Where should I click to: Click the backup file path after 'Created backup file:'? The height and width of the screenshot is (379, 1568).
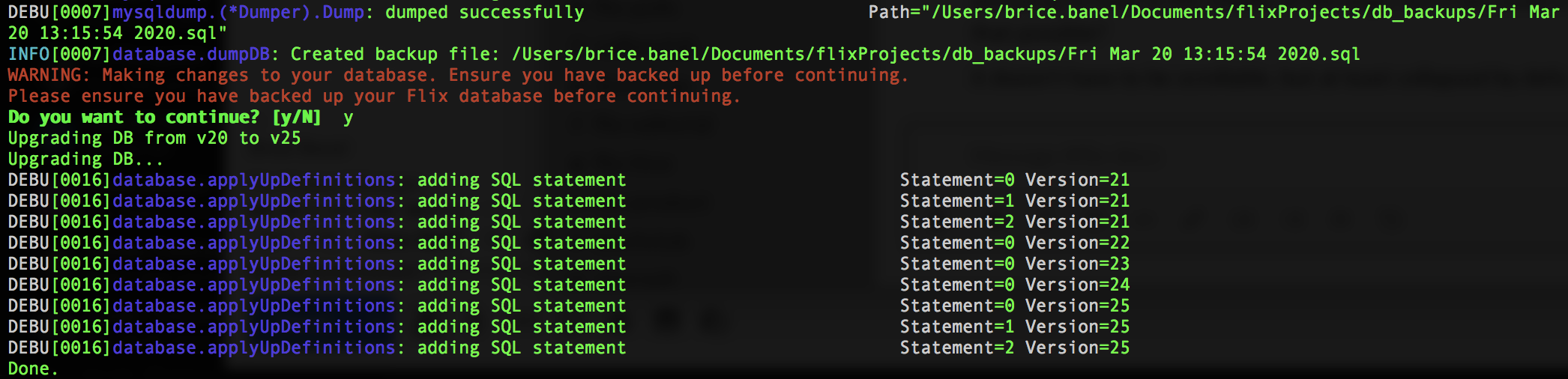[935, 55]
